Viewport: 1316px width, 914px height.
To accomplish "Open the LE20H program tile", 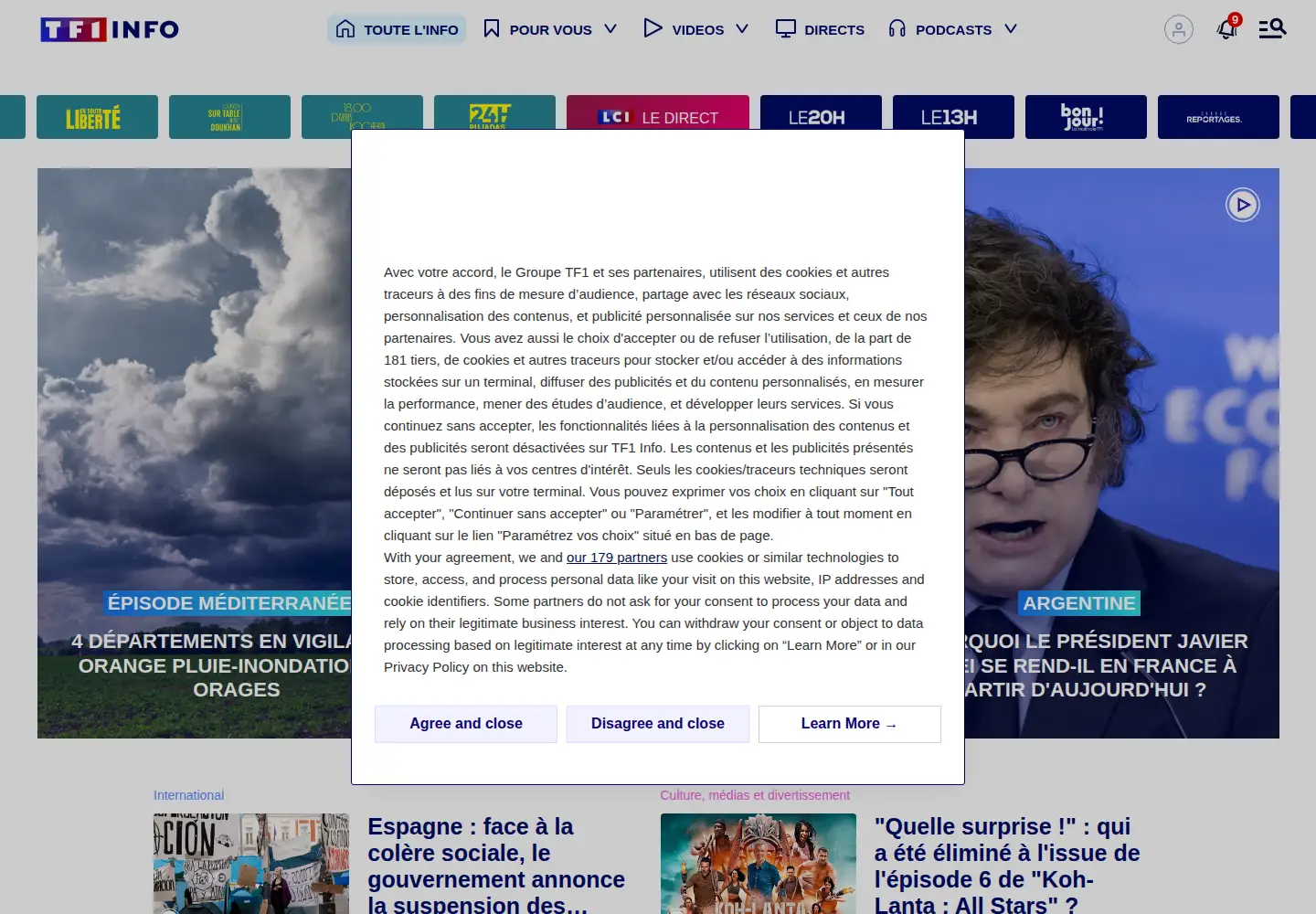I will click(x=821, y=113).
